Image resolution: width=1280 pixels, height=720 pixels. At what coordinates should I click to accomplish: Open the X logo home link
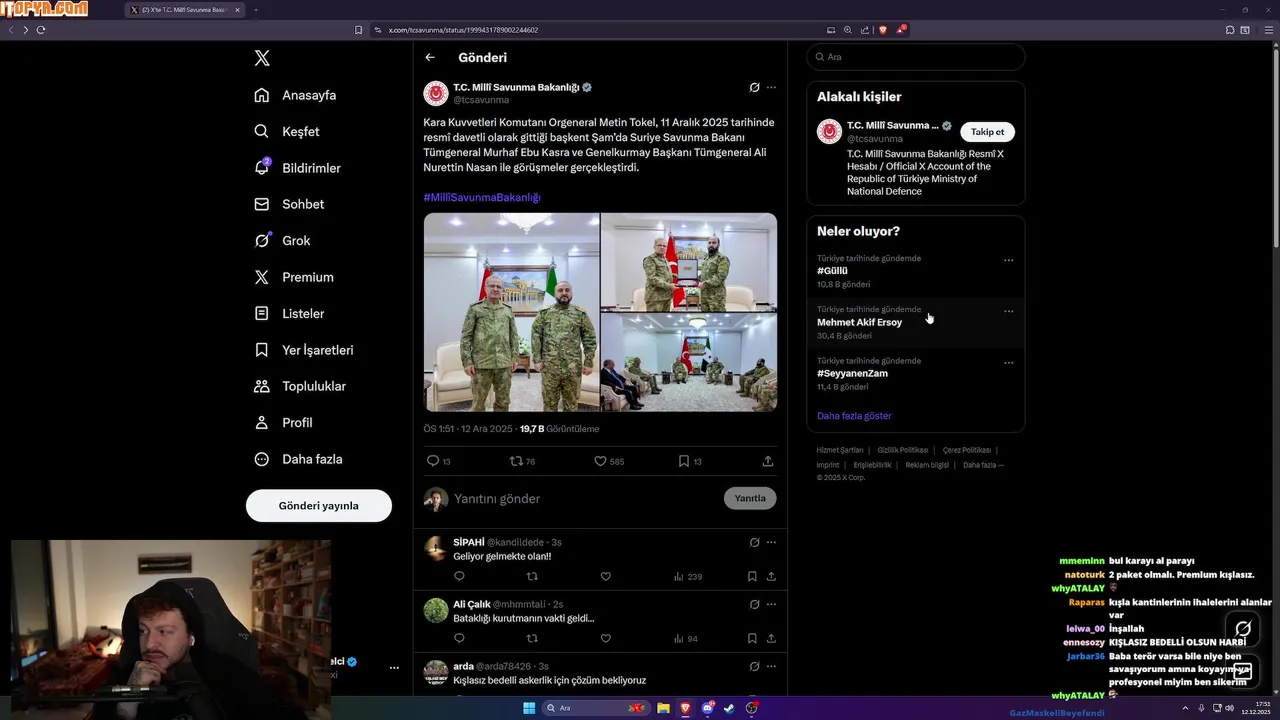(x=262, y=58)
